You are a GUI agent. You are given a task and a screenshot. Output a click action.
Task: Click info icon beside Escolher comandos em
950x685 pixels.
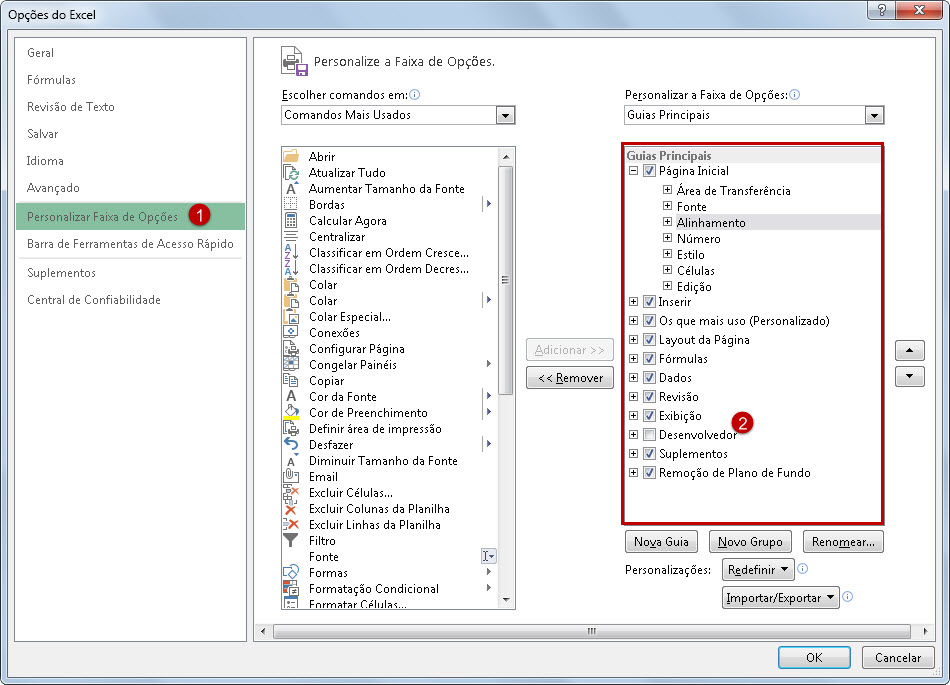click(415, 94)
